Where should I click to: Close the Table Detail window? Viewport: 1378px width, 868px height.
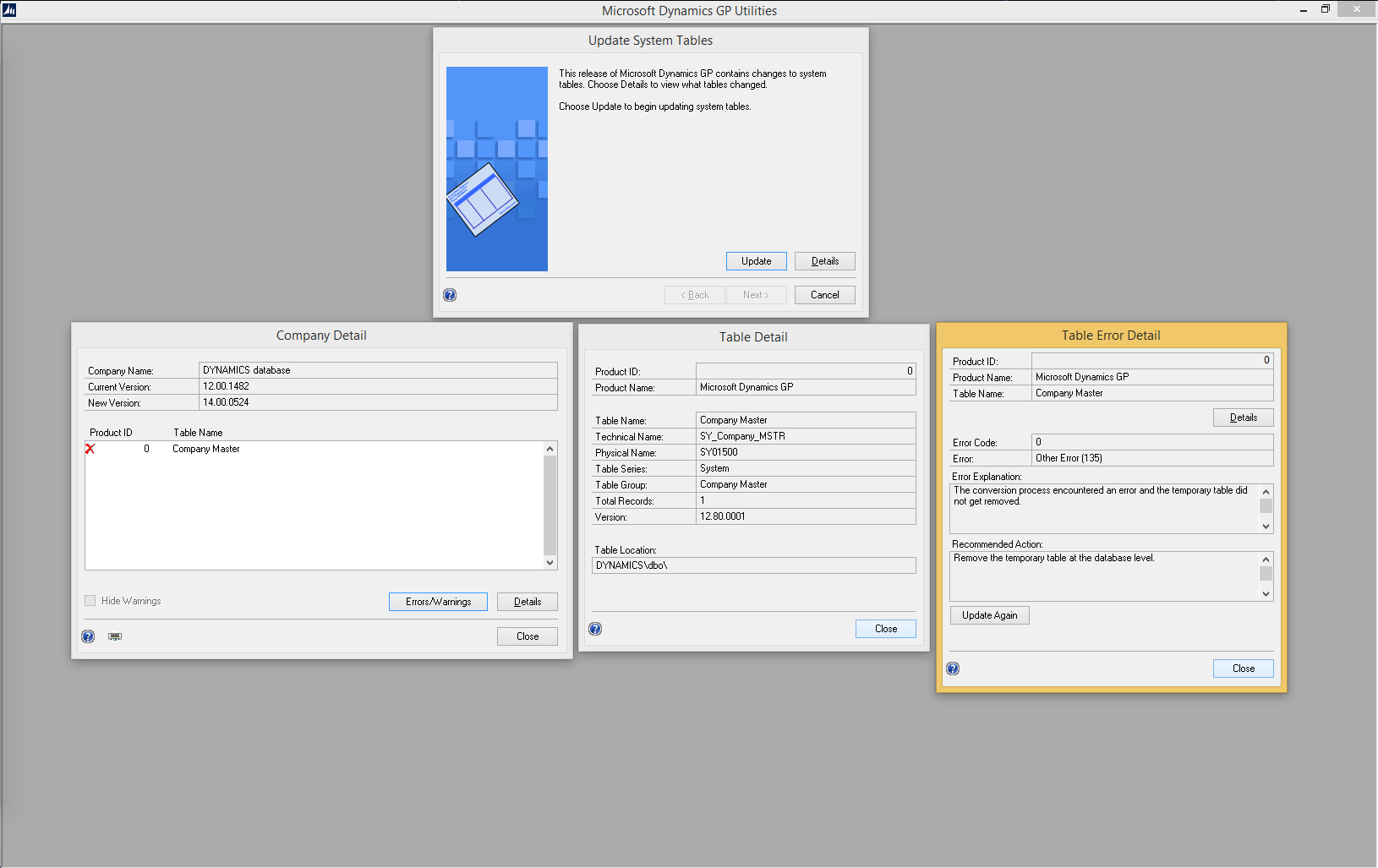(x=885, y=629)
